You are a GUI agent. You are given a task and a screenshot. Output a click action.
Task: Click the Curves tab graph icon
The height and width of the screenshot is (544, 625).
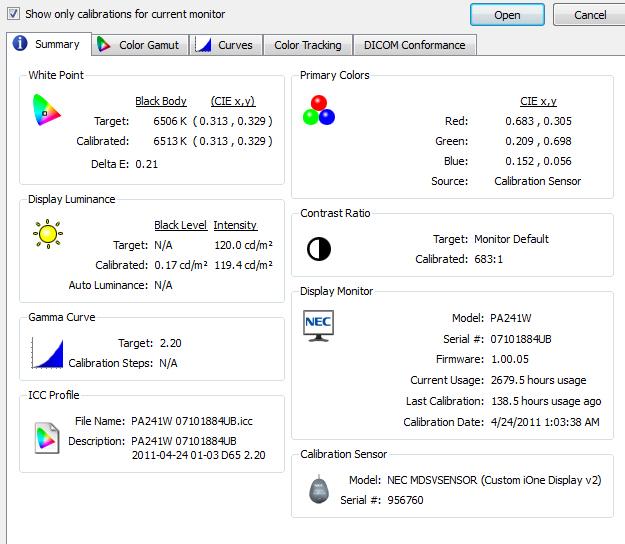point(203,45)
